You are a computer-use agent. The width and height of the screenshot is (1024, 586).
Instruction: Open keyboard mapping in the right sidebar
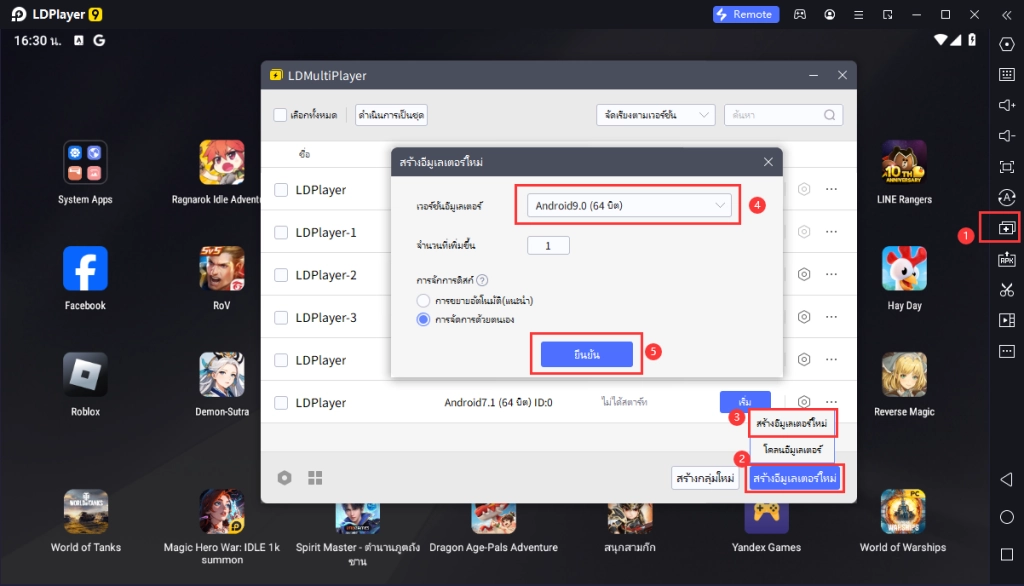[1006, 74]
